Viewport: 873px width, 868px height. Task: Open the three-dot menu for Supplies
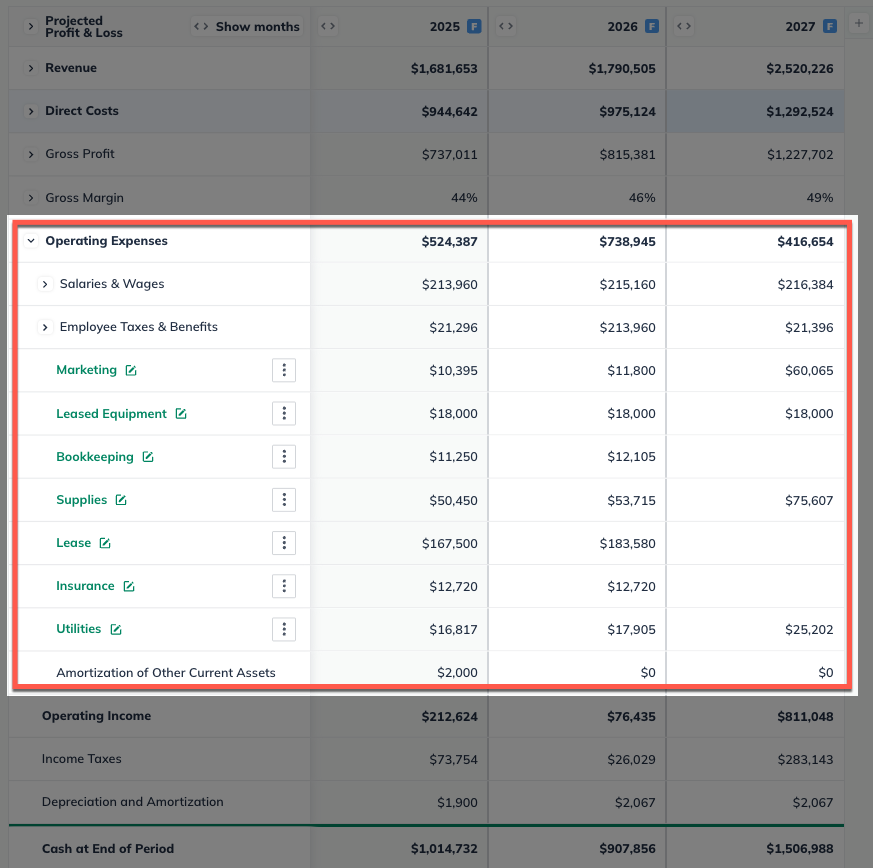coord(284,499)
